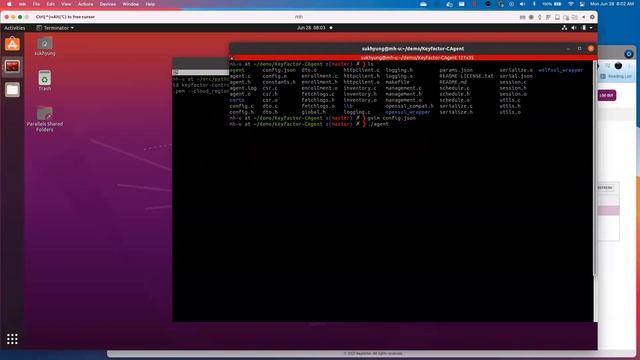This screenshot has height=360, width=640.
Task: Click the keyboard icon in VM window toolbar
Action: click(x=522, y=17)
